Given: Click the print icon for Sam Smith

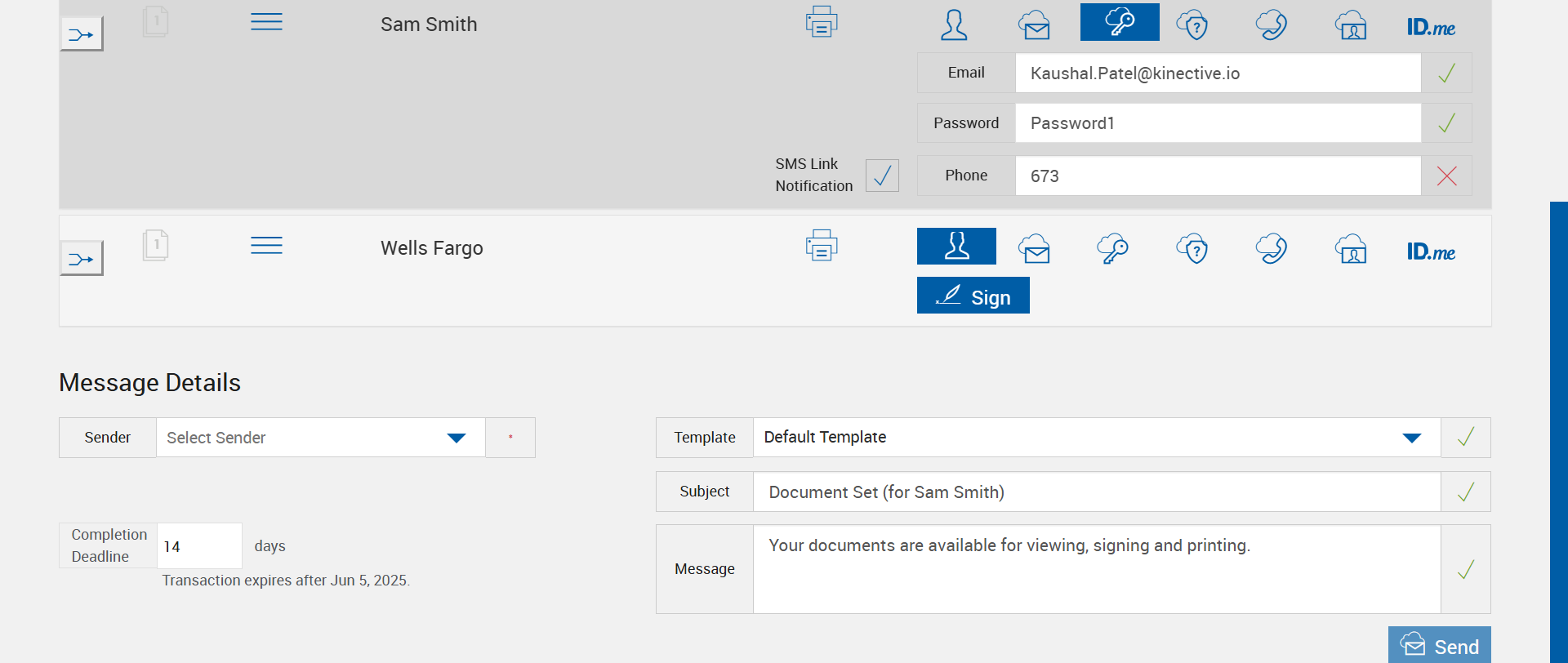Looking at the screenshot, I should pyautogui.click(x=821, y=22).
